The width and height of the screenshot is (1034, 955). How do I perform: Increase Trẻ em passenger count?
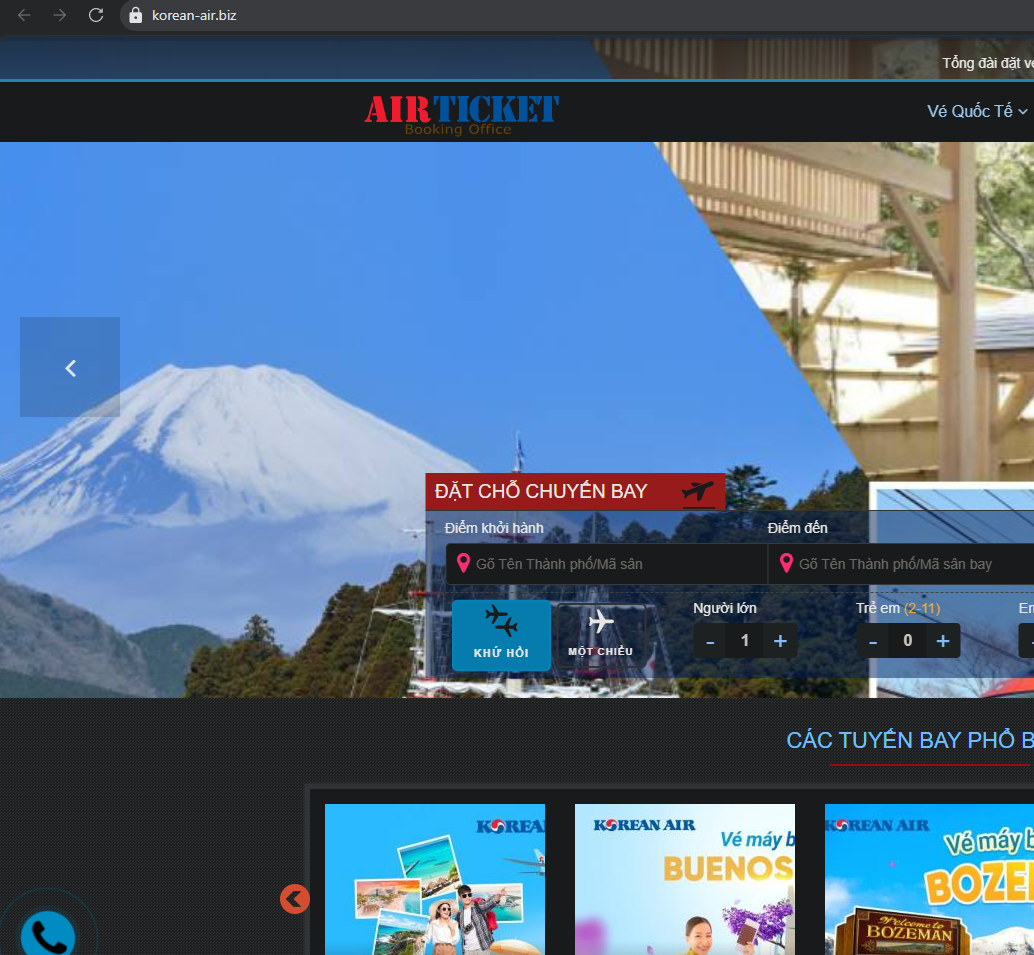pyautogui.click(x=943, y=641)
